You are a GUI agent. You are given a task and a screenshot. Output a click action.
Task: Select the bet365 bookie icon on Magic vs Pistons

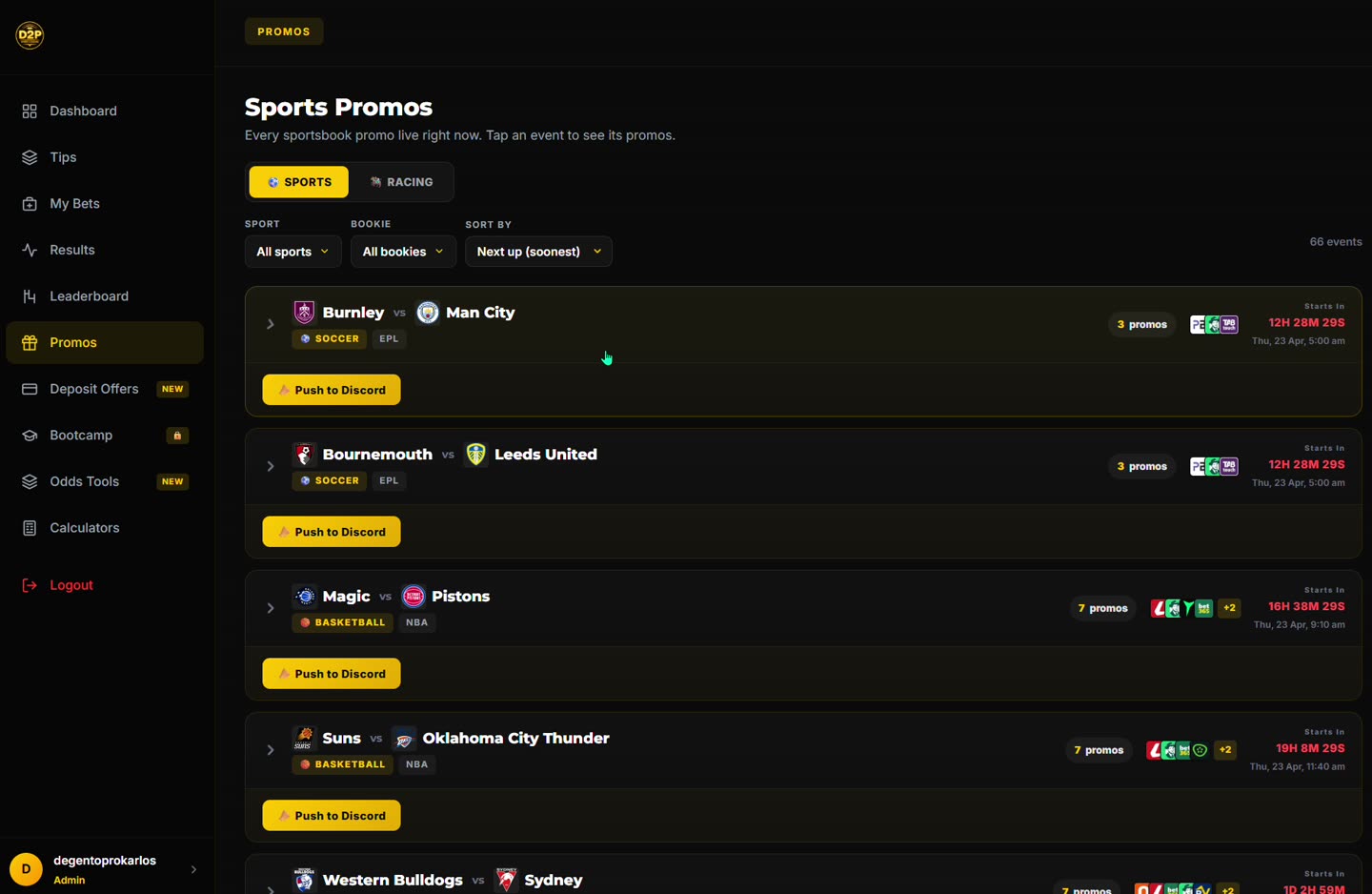tap(1204, 607)
